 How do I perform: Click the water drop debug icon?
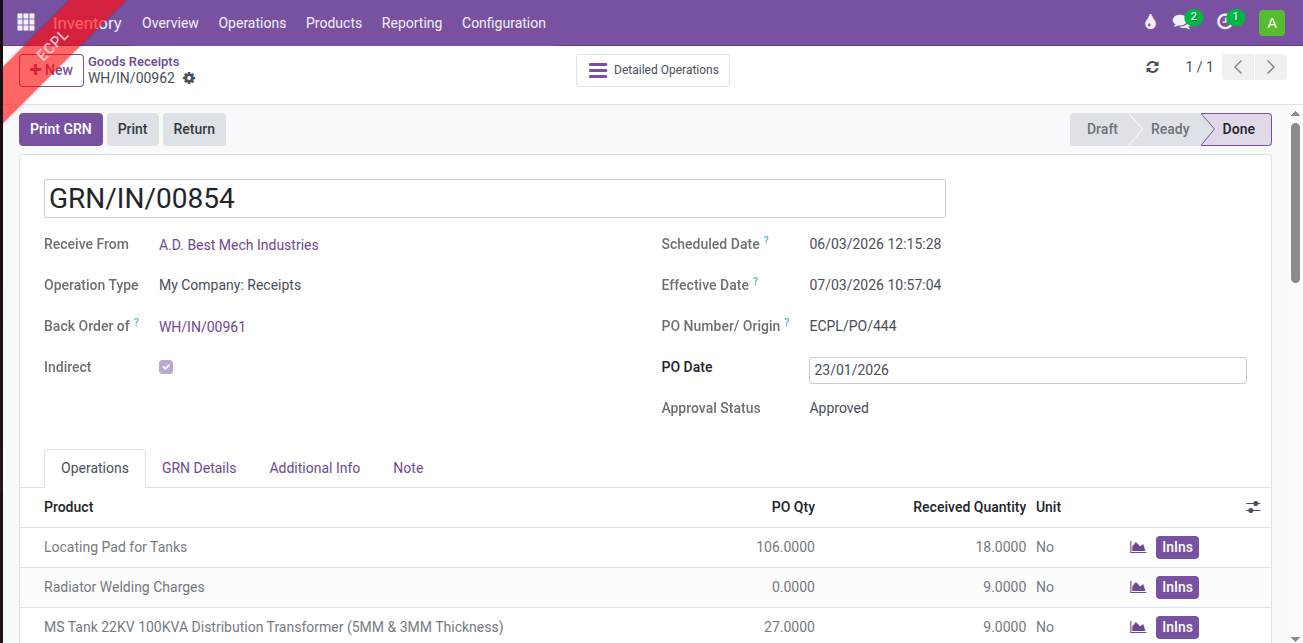click(1150, 22)
